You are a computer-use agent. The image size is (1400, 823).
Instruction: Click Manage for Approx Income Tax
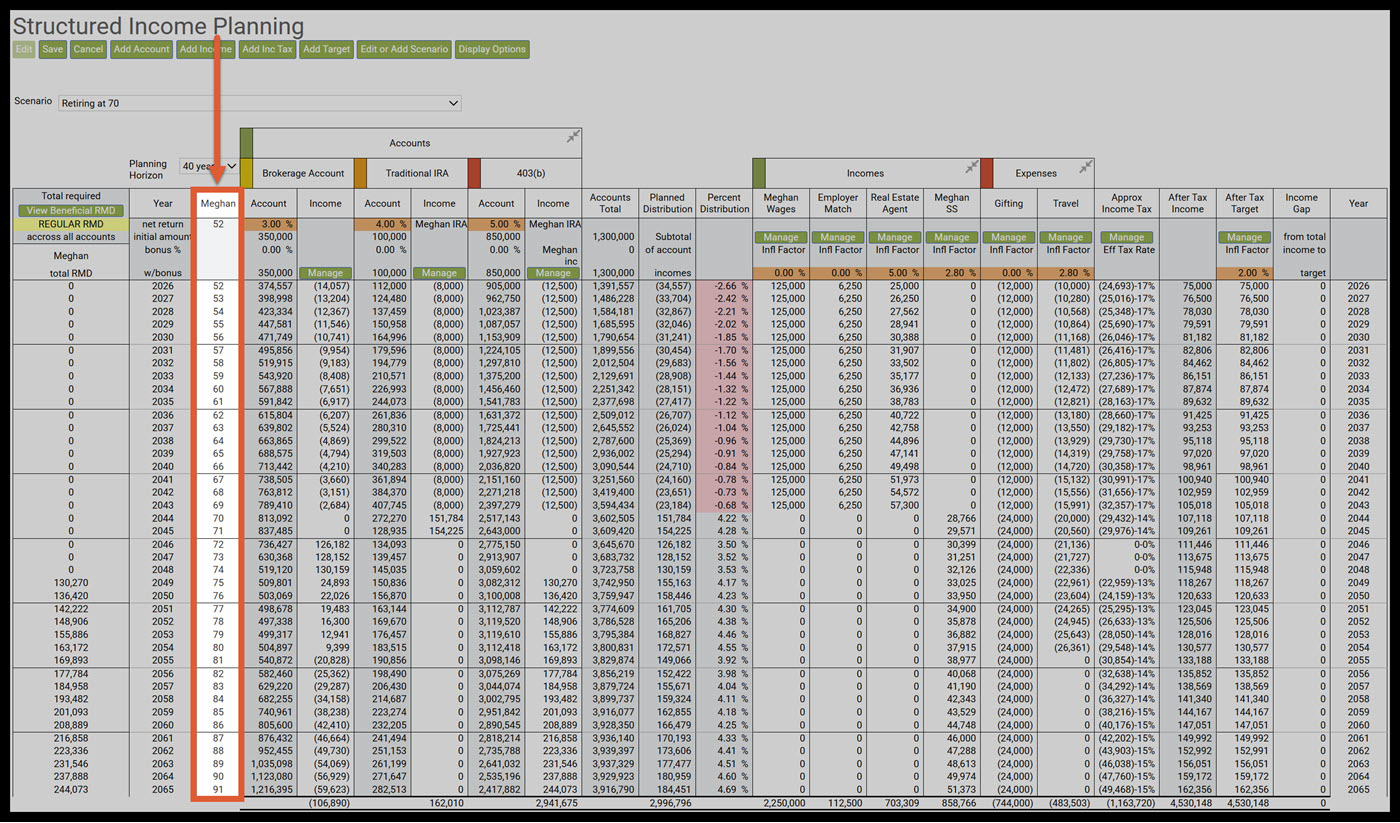pyautogui.click(x=1126, y=237)
